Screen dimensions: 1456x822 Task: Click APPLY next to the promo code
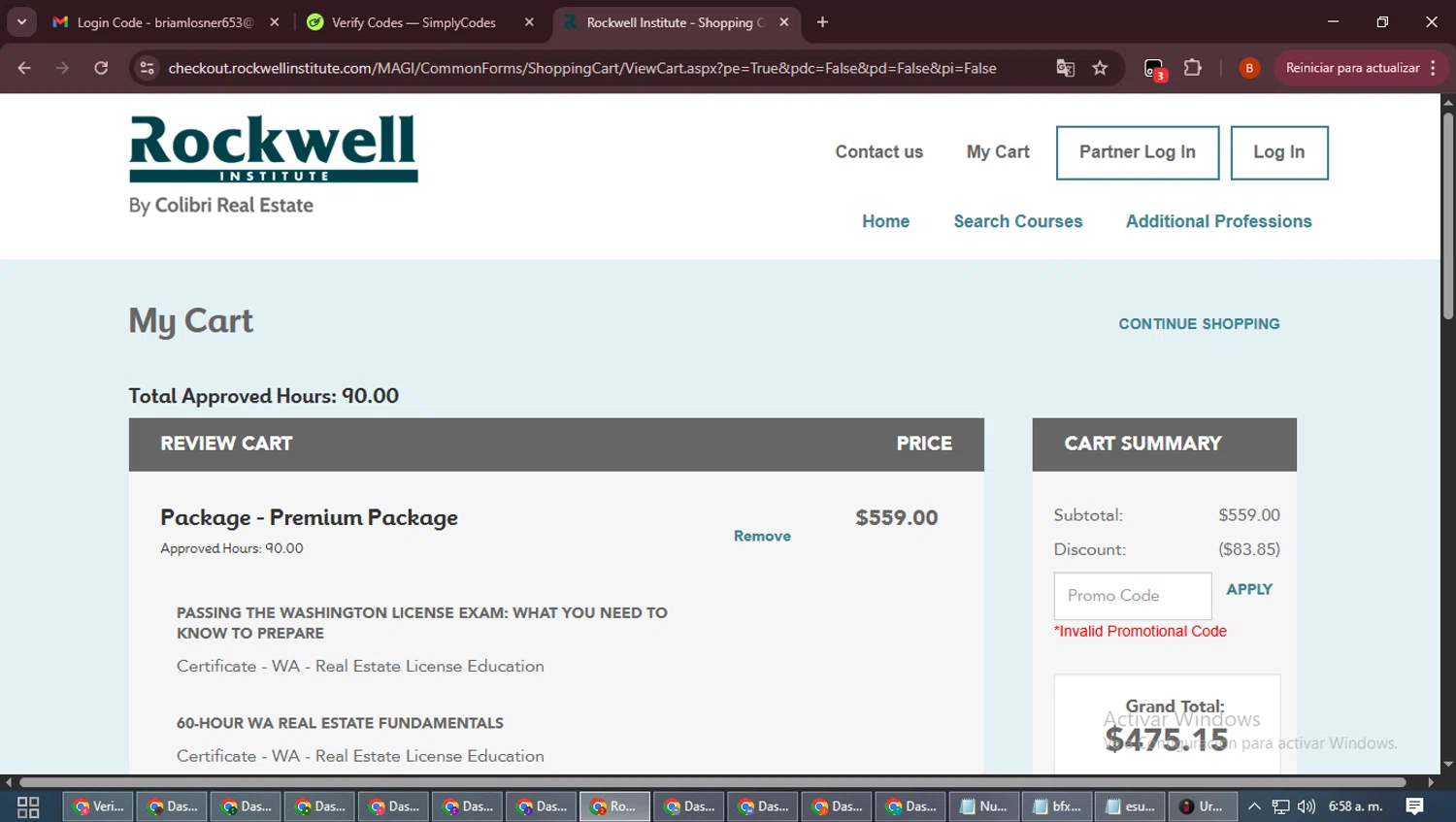(x=1249, y=589)
